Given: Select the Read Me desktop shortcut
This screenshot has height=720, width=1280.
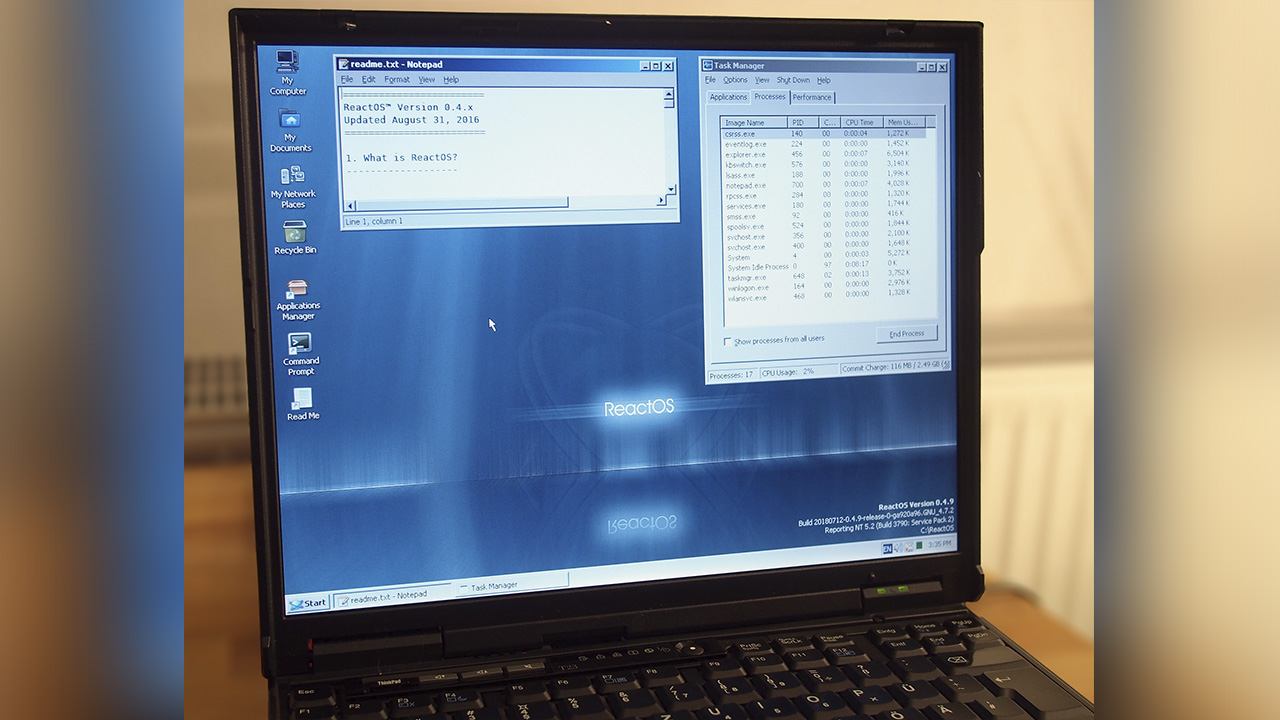Looking at the screenshot, I should 302,404.
